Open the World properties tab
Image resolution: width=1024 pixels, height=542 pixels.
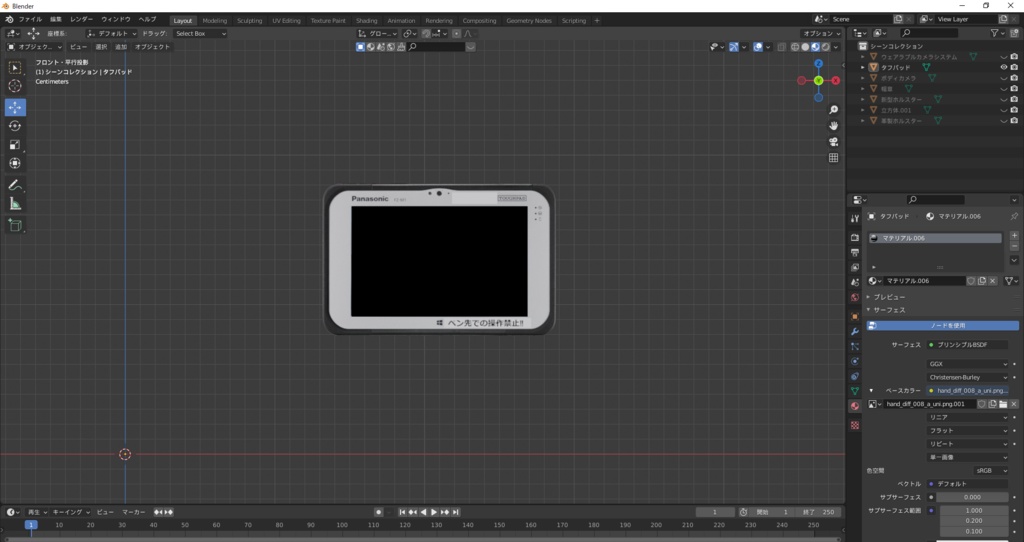tap(855, 298)
